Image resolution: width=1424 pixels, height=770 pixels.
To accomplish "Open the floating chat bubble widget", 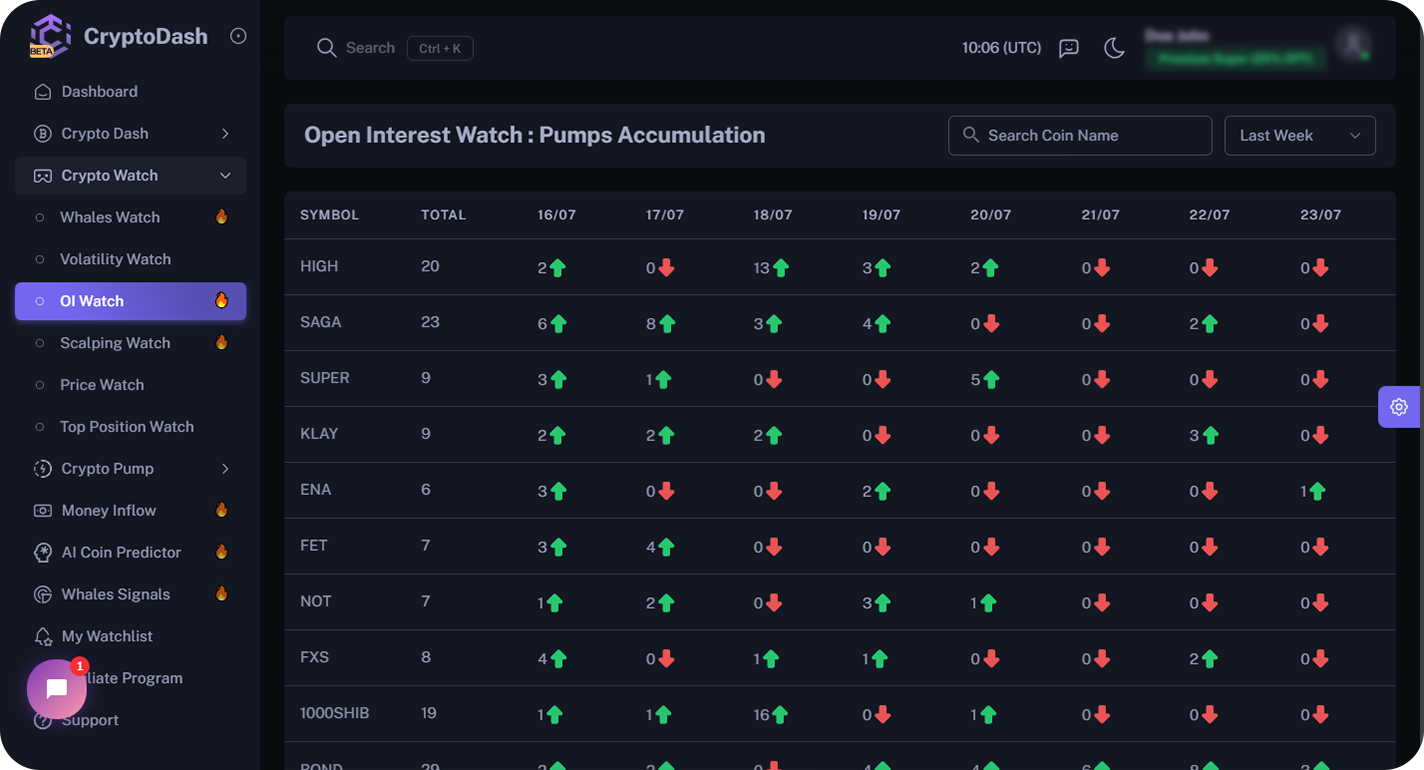I will 57,689.
